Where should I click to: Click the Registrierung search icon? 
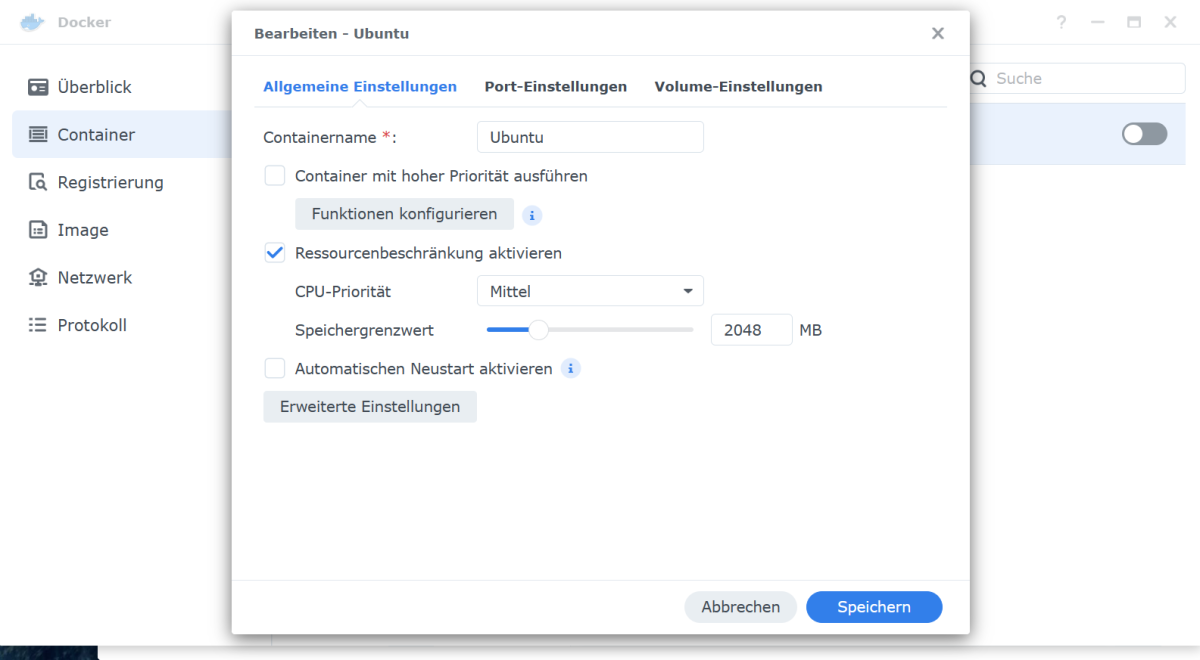pyautogui.click(x=38, y=182)
